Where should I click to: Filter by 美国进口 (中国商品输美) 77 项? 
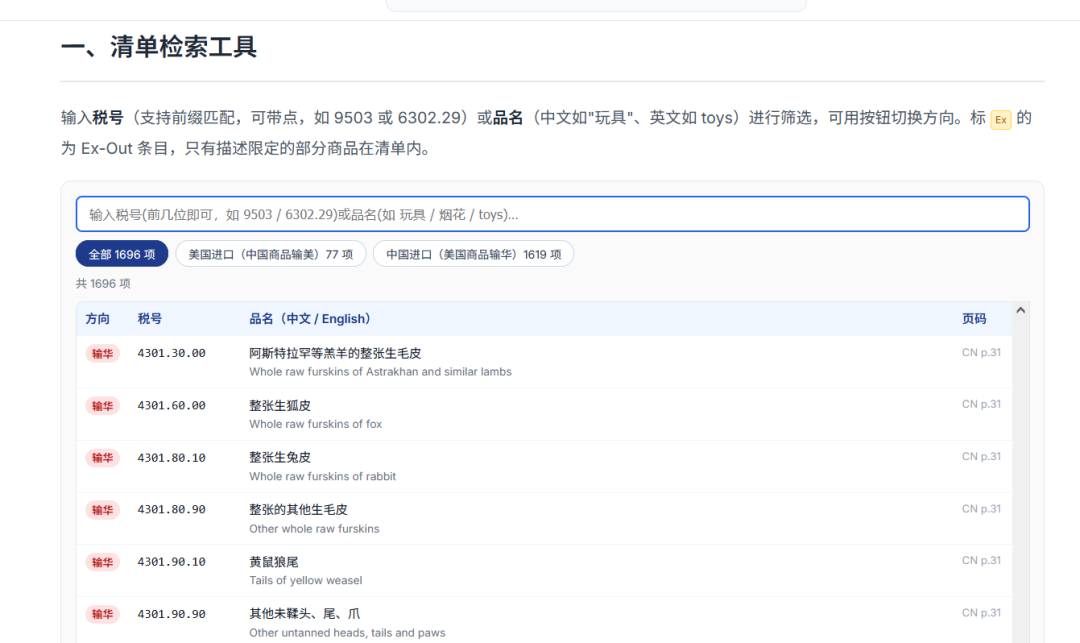(271, 254)
